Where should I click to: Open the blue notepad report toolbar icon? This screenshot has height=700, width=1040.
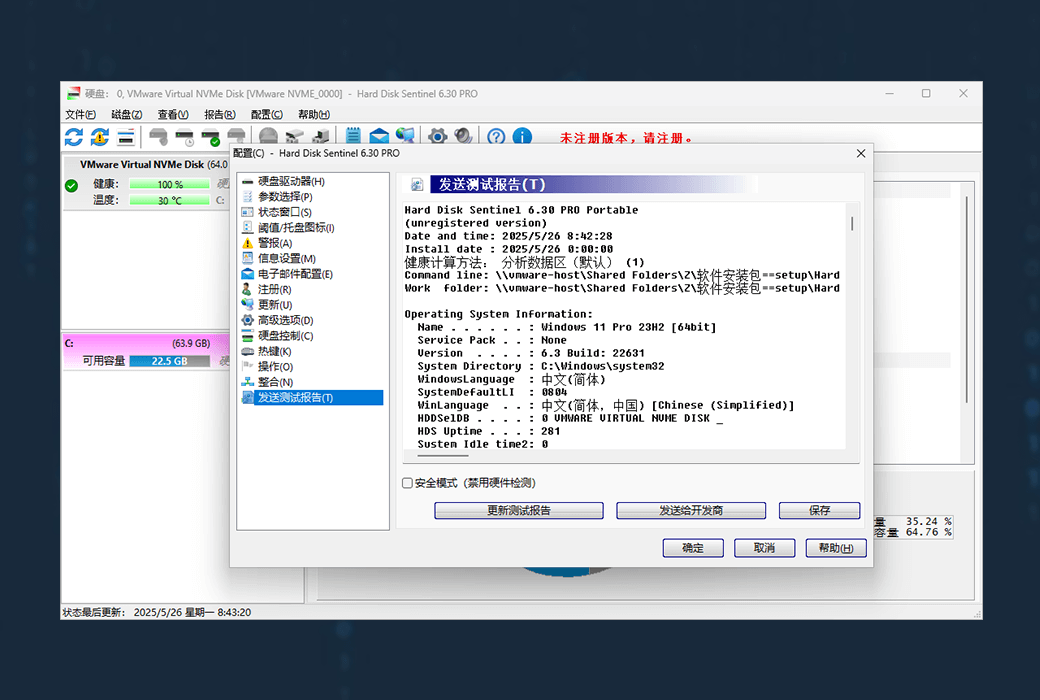click(353, 135)
